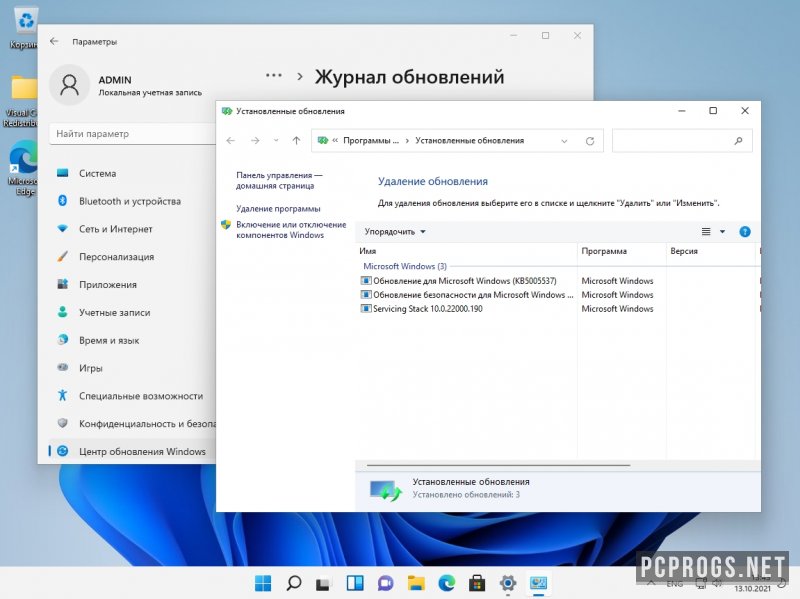Go back in Installed Updates window
The height and width of the screenshot is (599, 800).
pos(231,141)
